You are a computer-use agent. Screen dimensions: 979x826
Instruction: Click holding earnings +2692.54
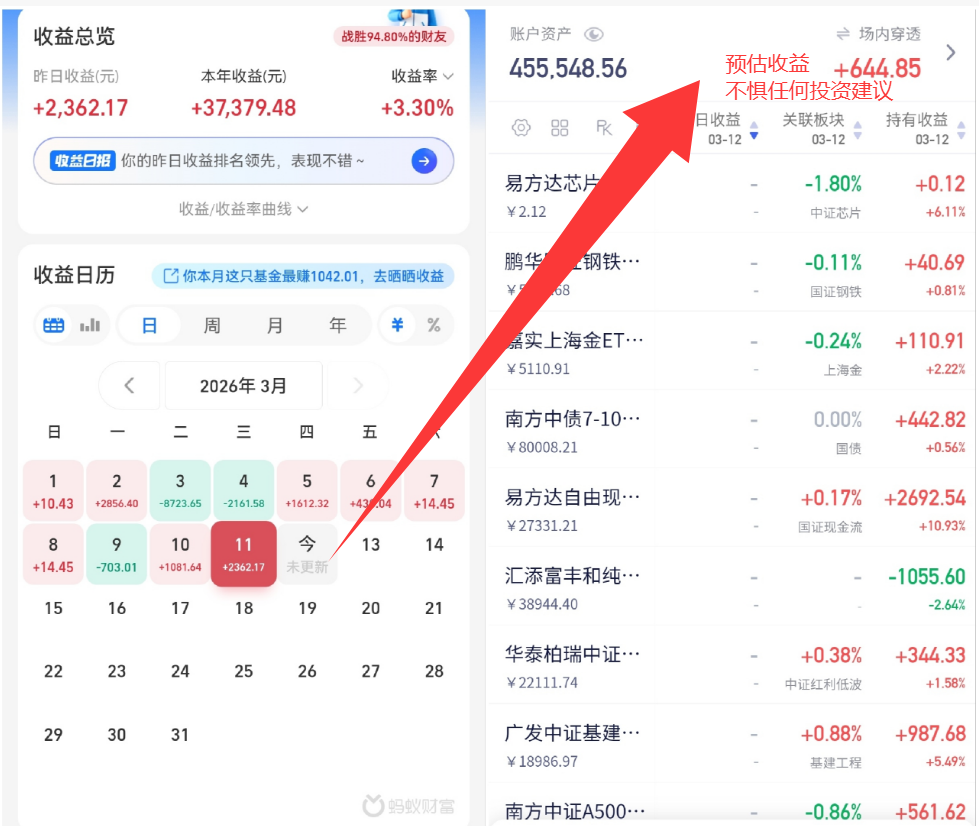(925, 498)
